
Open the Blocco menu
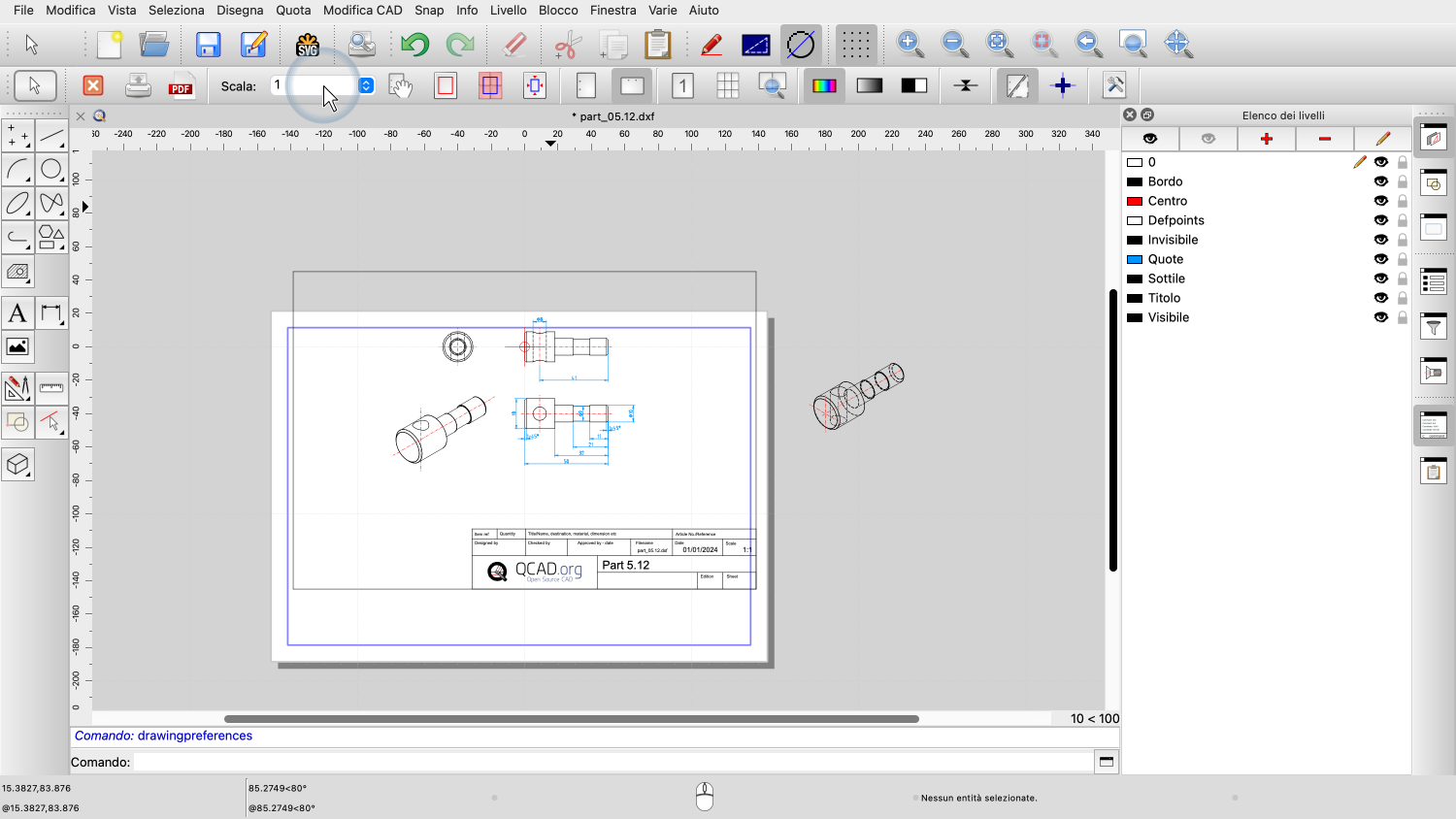[558, 10]
